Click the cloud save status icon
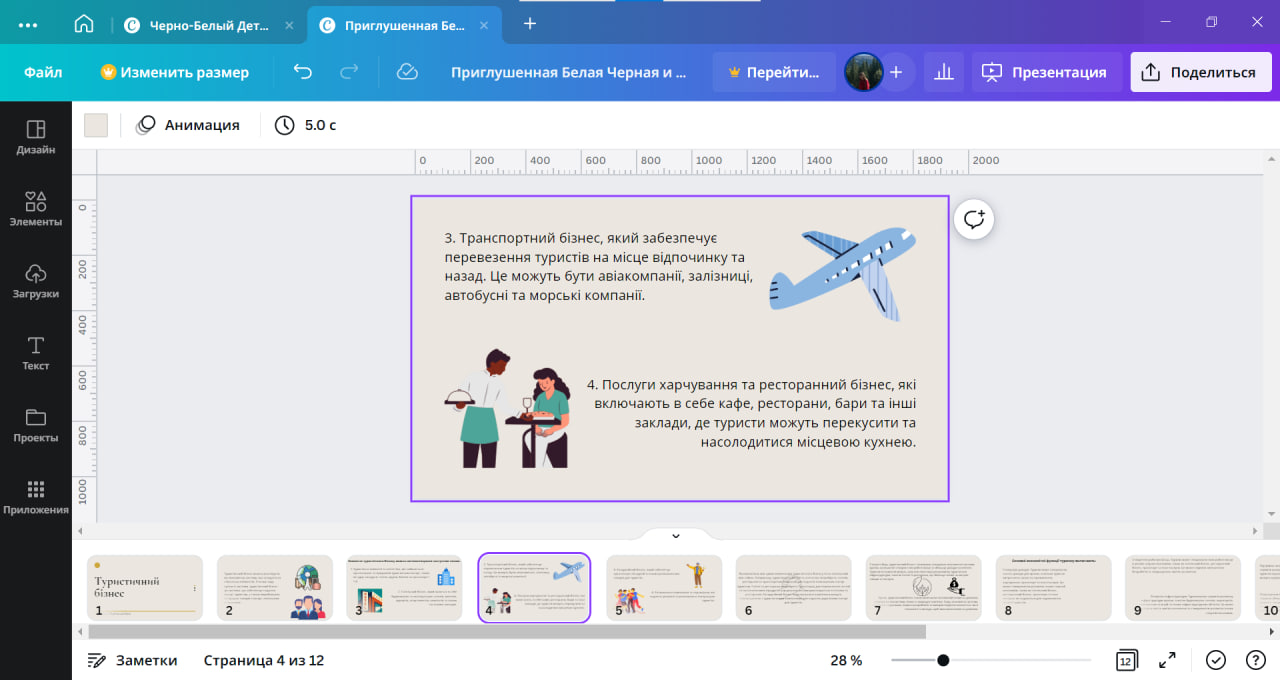The image size is (1280, 680). (407, 72)
